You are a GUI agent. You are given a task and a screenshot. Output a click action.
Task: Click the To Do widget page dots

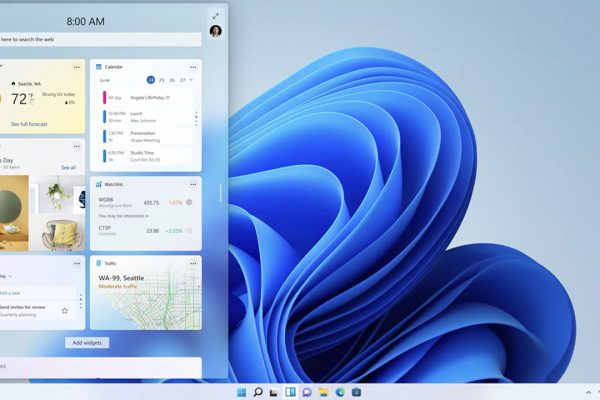(x=81, y=301)
